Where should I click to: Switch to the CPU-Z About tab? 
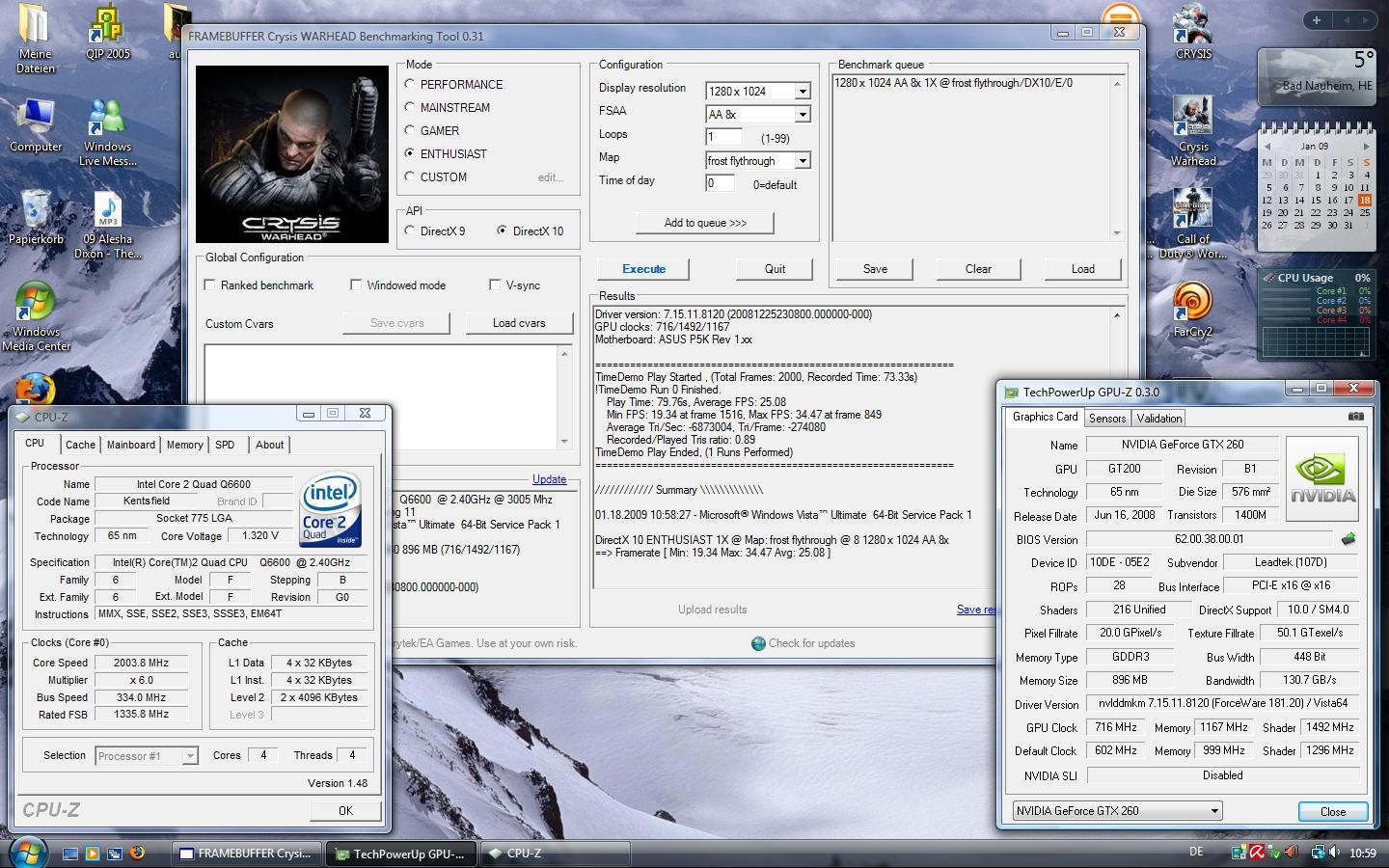(x=269, y=445)
